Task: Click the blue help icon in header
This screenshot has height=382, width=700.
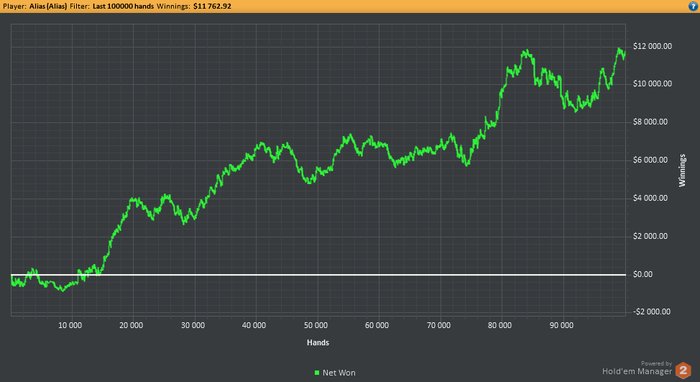Action: click(x=693, y=6)
